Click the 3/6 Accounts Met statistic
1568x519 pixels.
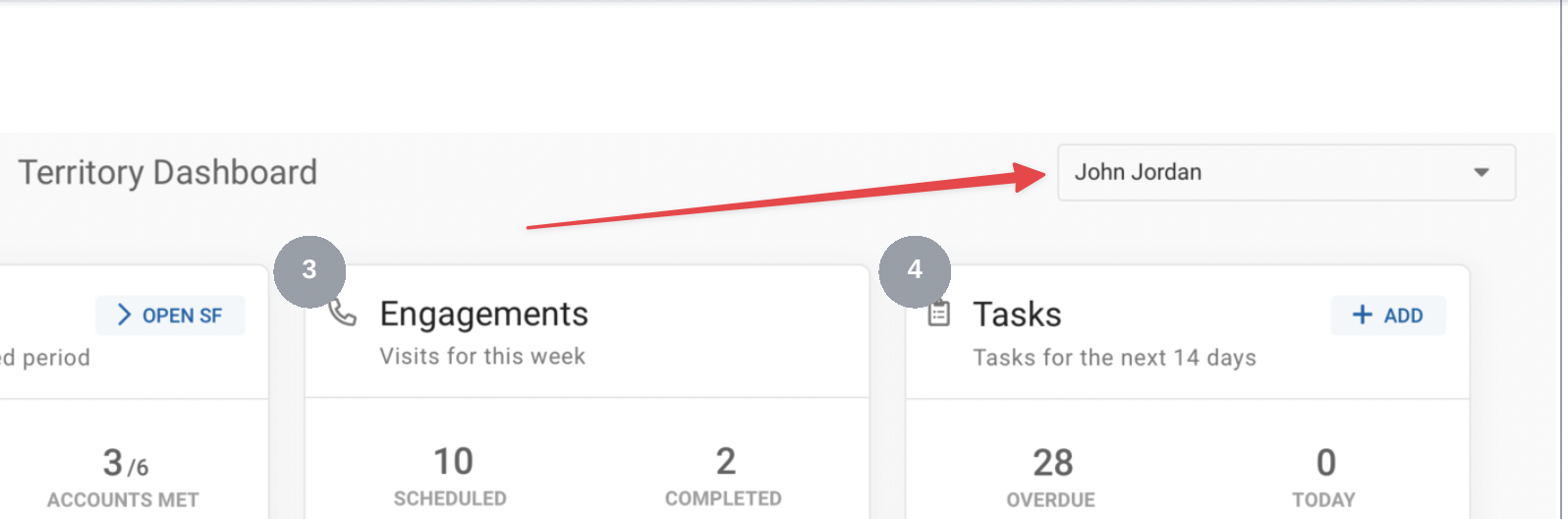click(124, 464)
